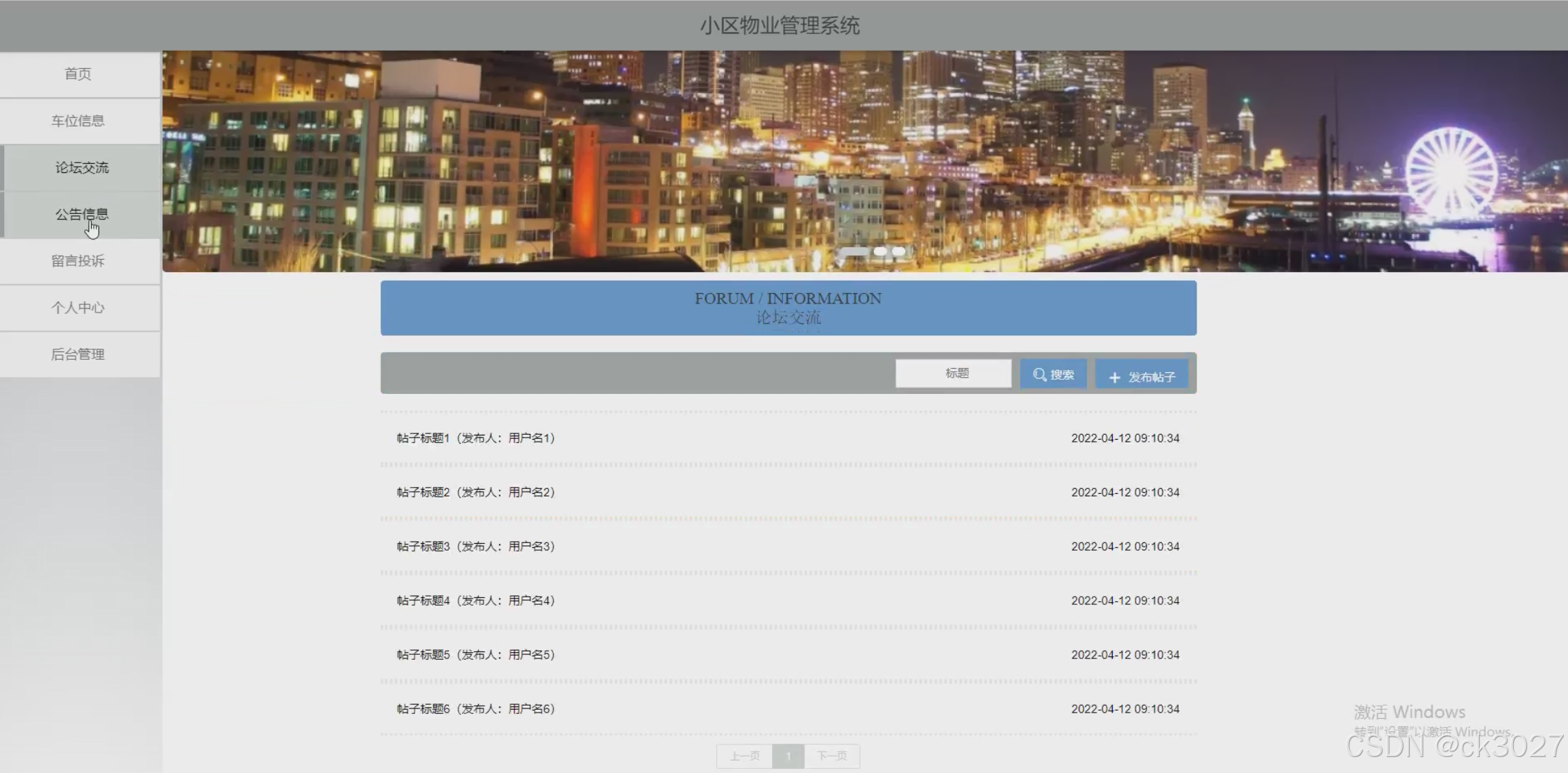
Task: Go to 论坛交流 in the sidebar
Action: [81, 167]
